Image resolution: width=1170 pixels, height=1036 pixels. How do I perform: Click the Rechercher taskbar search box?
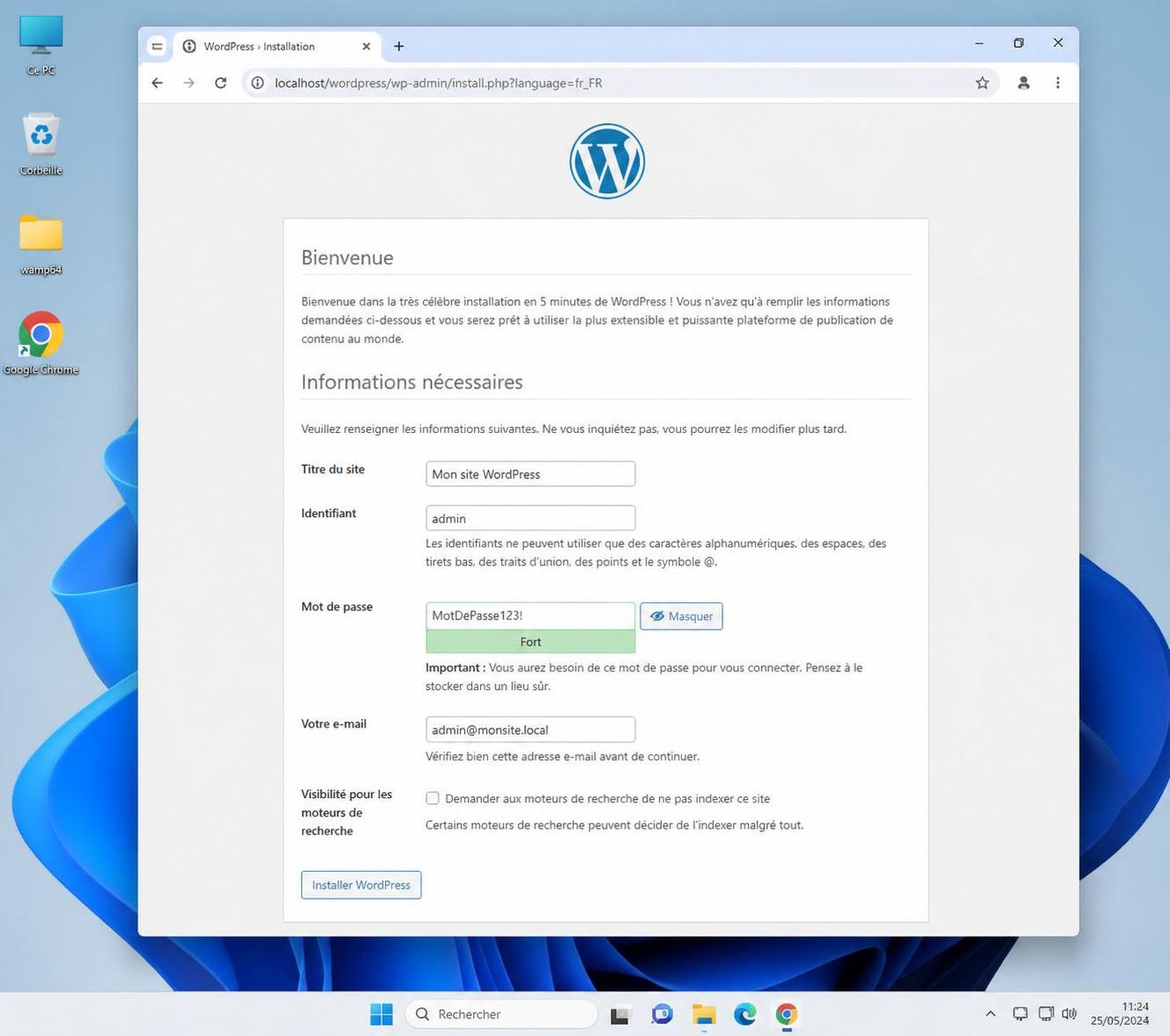pyautogui.click(x=501, y=1014)
